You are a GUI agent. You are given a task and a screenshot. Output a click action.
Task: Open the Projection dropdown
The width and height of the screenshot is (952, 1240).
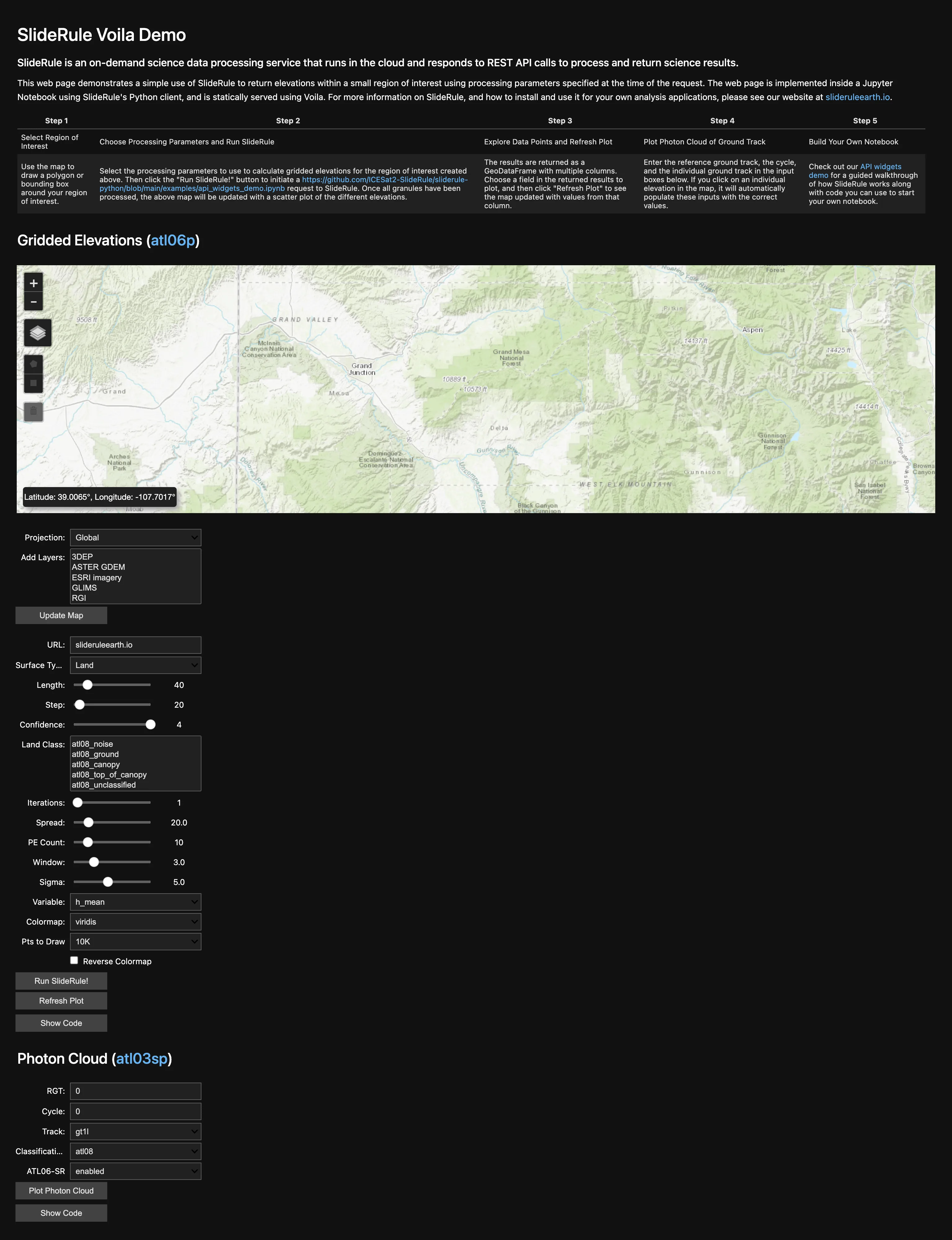[135, 538]
